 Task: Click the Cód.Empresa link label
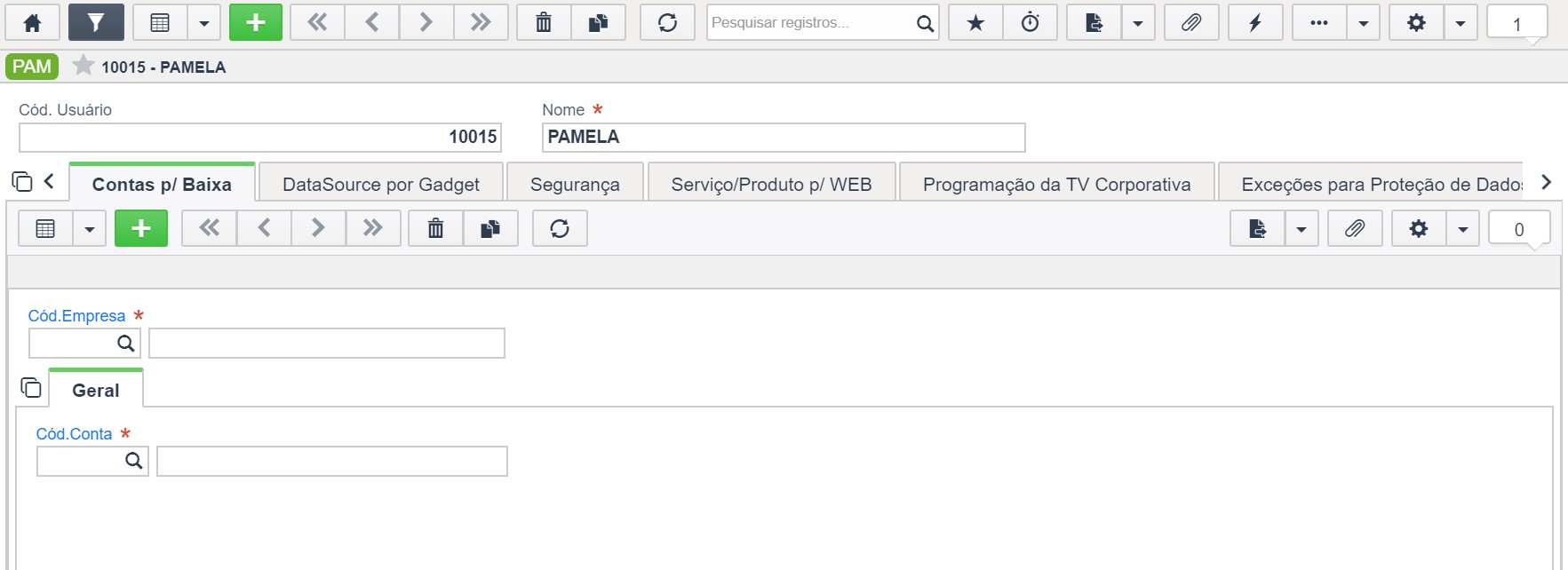(x=76, y=316)
